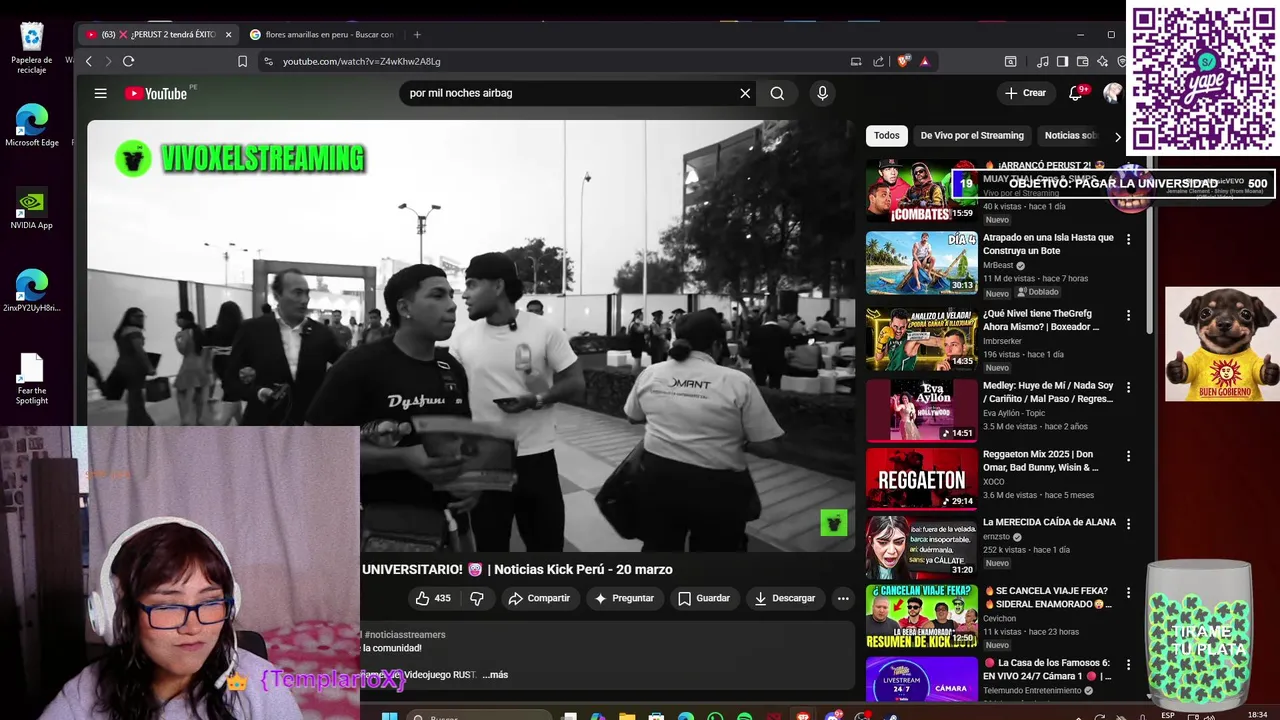Reload the current page
Viewport: 1280px width, 720px height.
[x=128, y=61]
